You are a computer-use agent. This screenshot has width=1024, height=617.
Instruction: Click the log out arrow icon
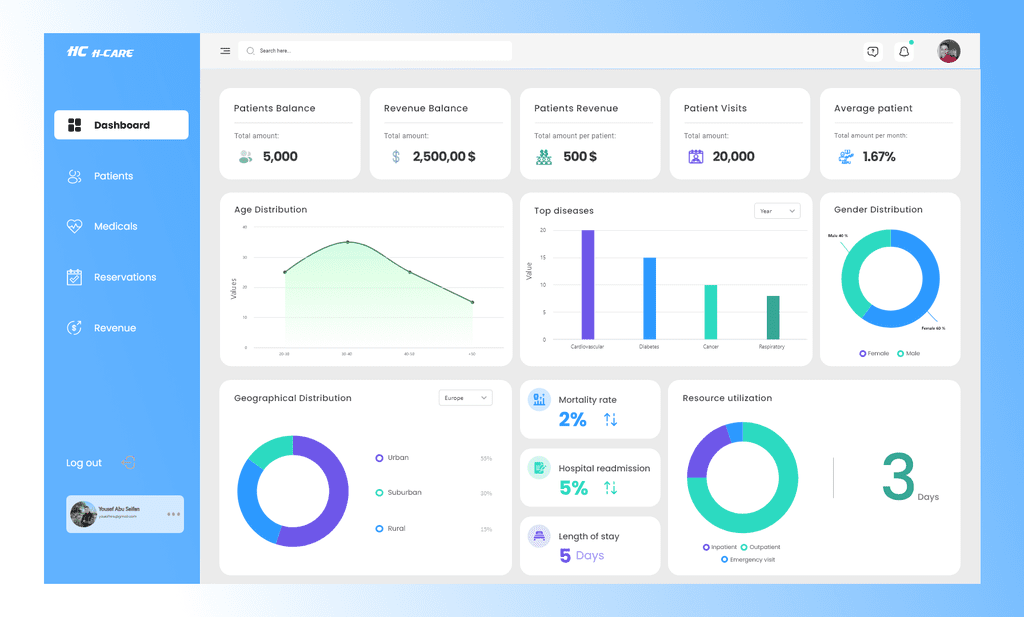pos(129,462)
